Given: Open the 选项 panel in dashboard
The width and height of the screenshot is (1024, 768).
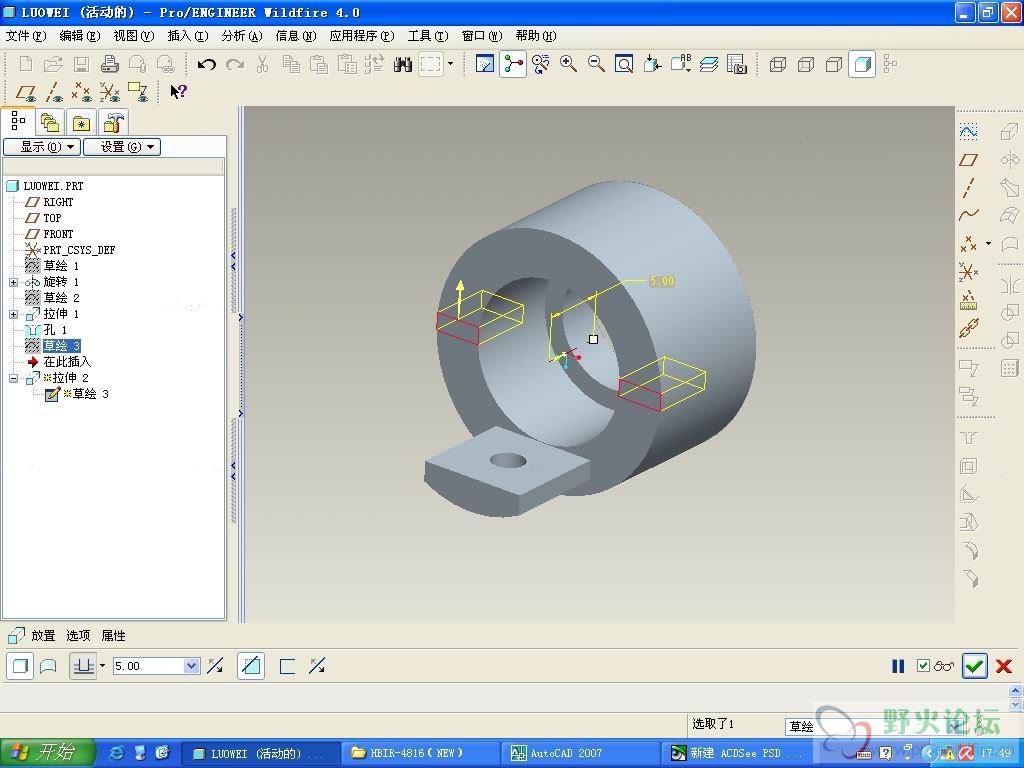Looking at the screenshot, I should [78, 635].
